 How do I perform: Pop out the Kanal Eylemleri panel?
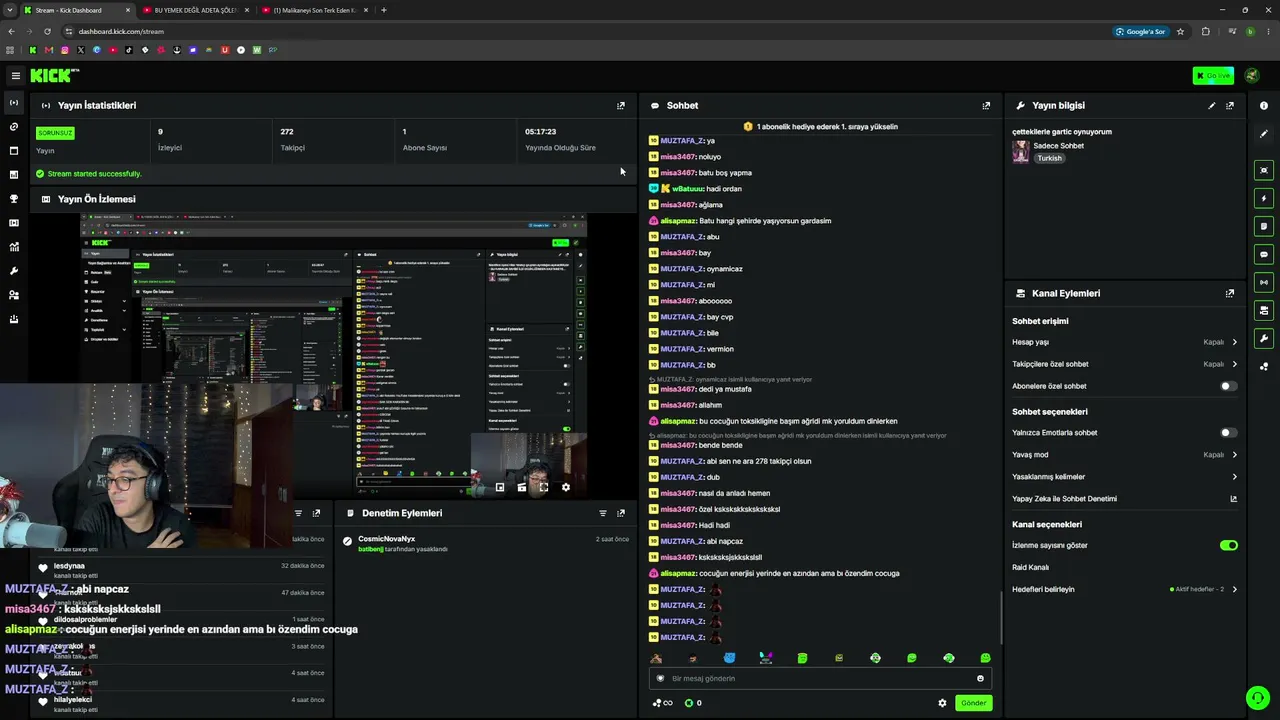pos(1230,293)
